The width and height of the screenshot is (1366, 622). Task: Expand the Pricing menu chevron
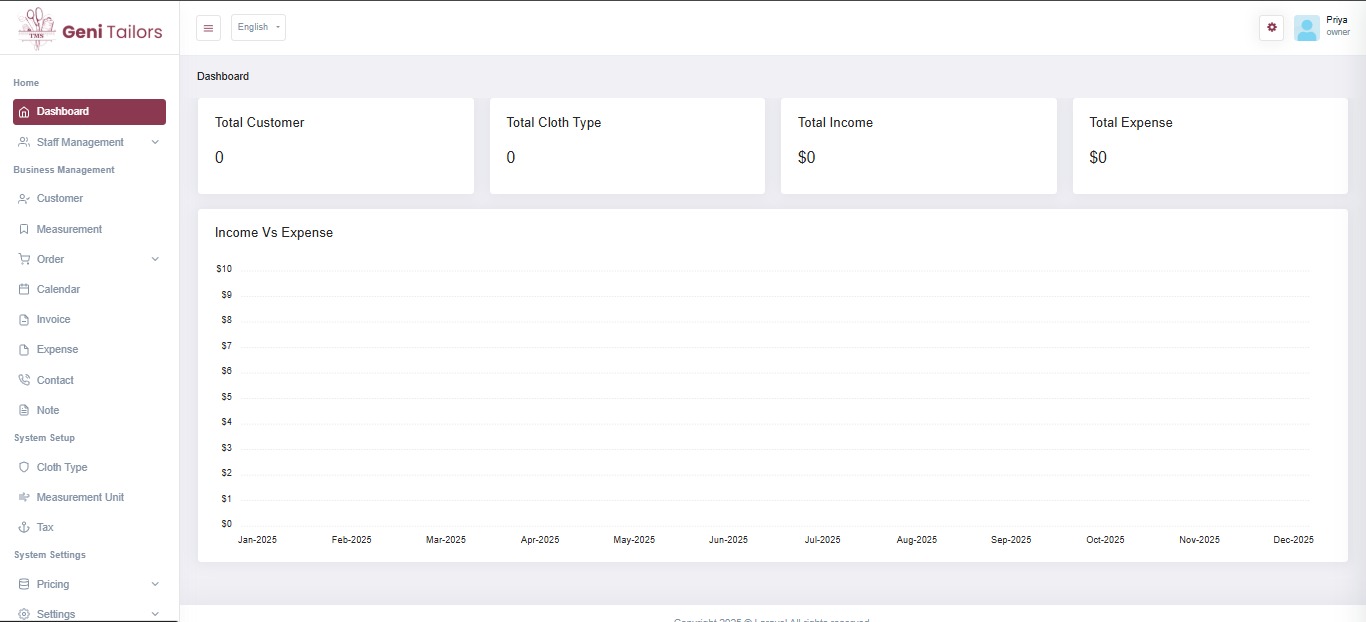[155, 584]
